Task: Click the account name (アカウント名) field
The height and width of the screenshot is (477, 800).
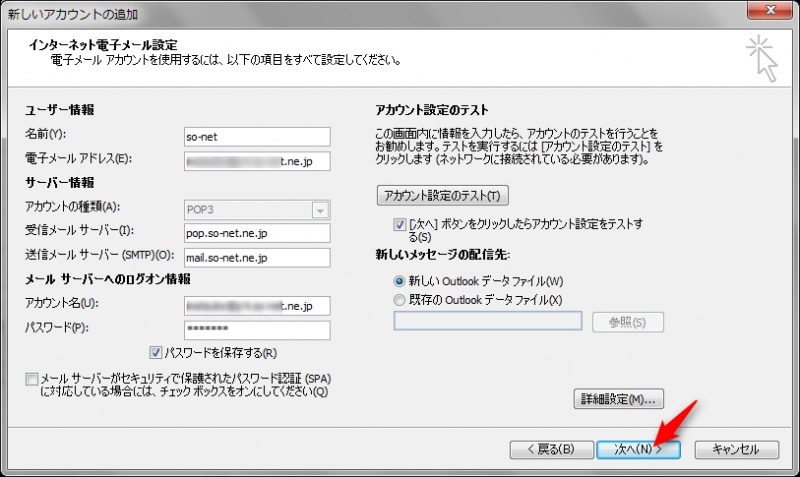Action: [257, 306]
